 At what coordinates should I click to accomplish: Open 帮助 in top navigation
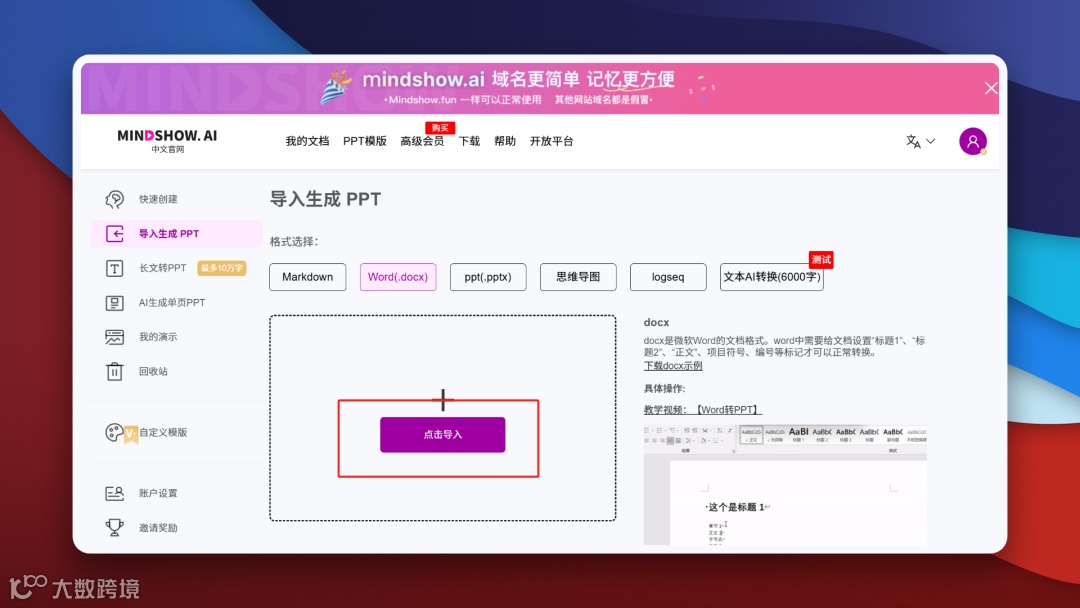coord(505,141)
